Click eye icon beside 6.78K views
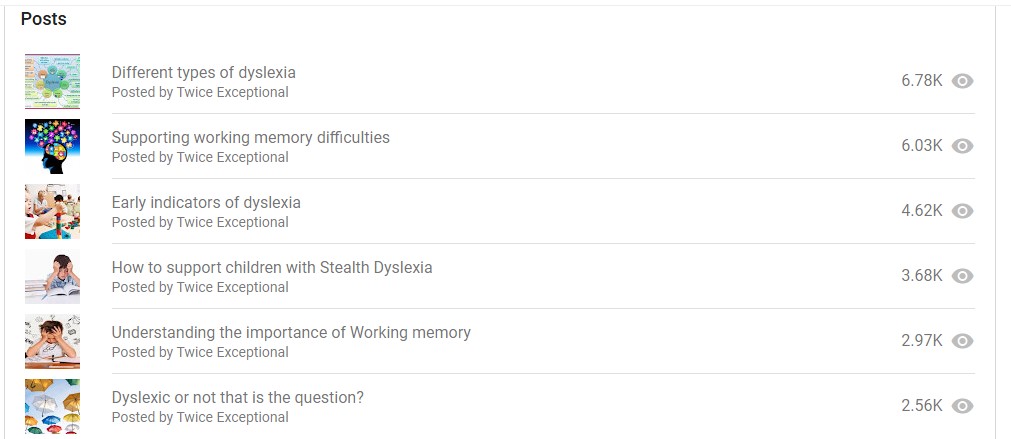Viewport: 1011px width, 439px height. (962, 81)
